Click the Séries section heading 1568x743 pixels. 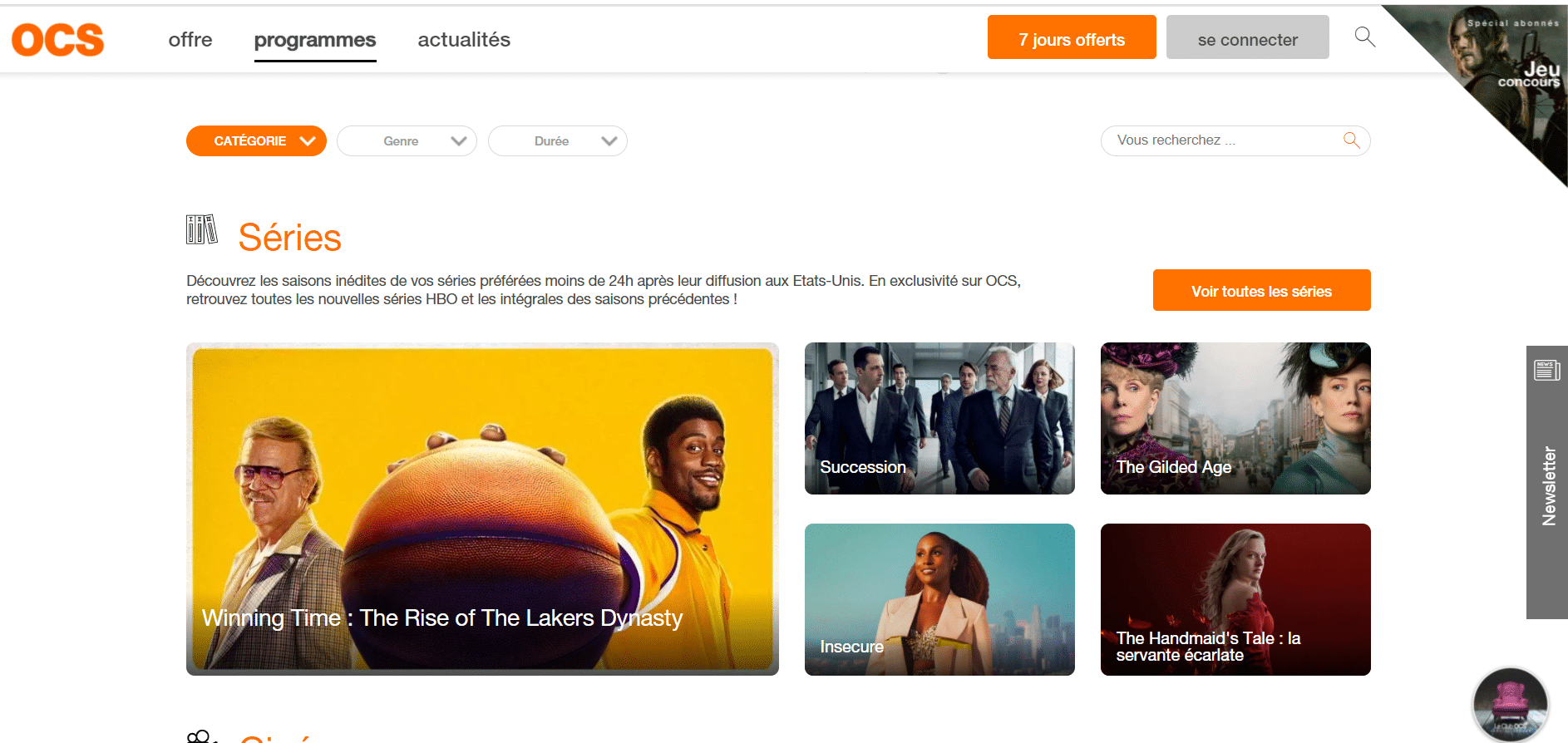point(289,238)
